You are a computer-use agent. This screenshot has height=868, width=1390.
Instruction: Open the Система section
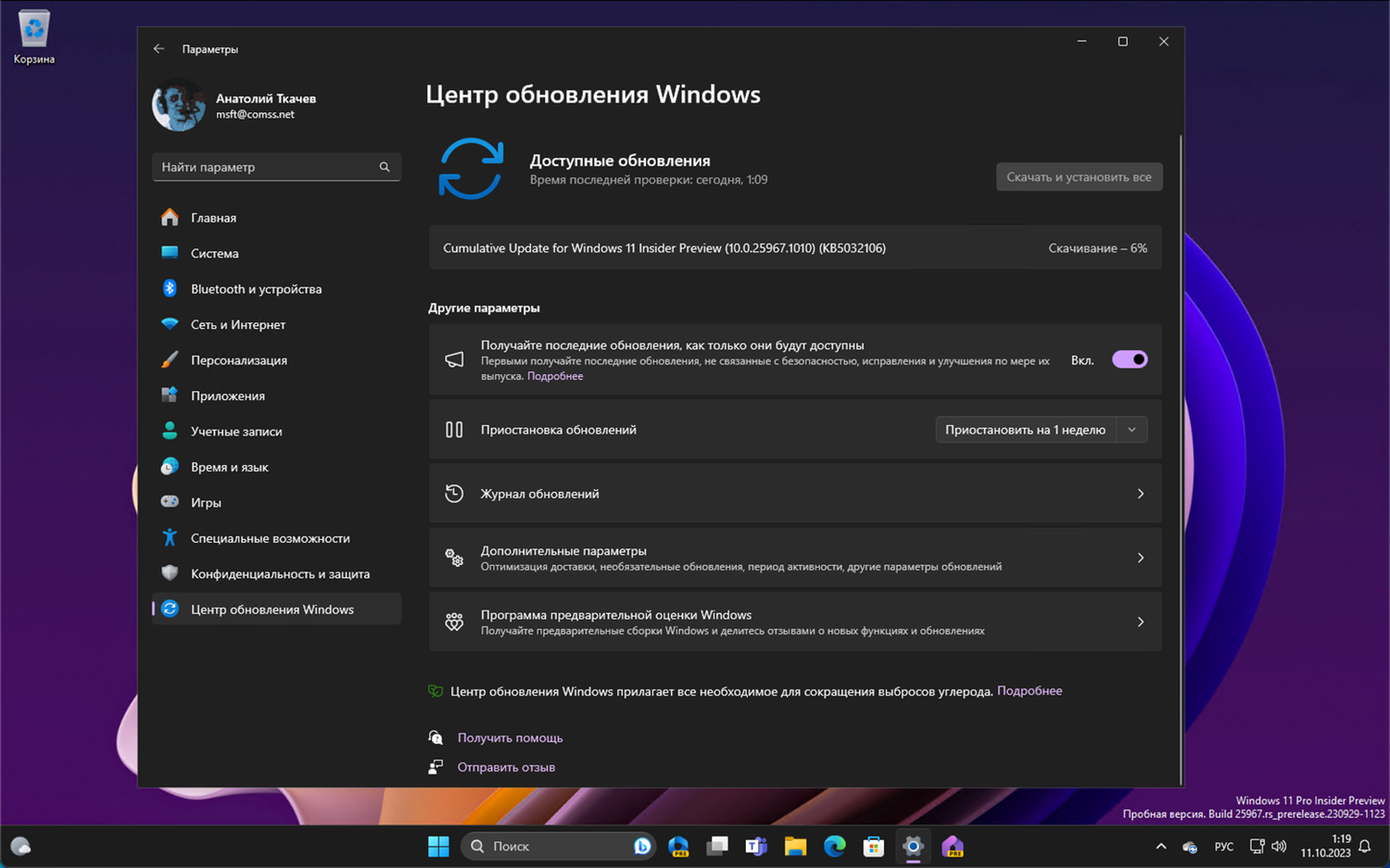(x=276, y=253)
